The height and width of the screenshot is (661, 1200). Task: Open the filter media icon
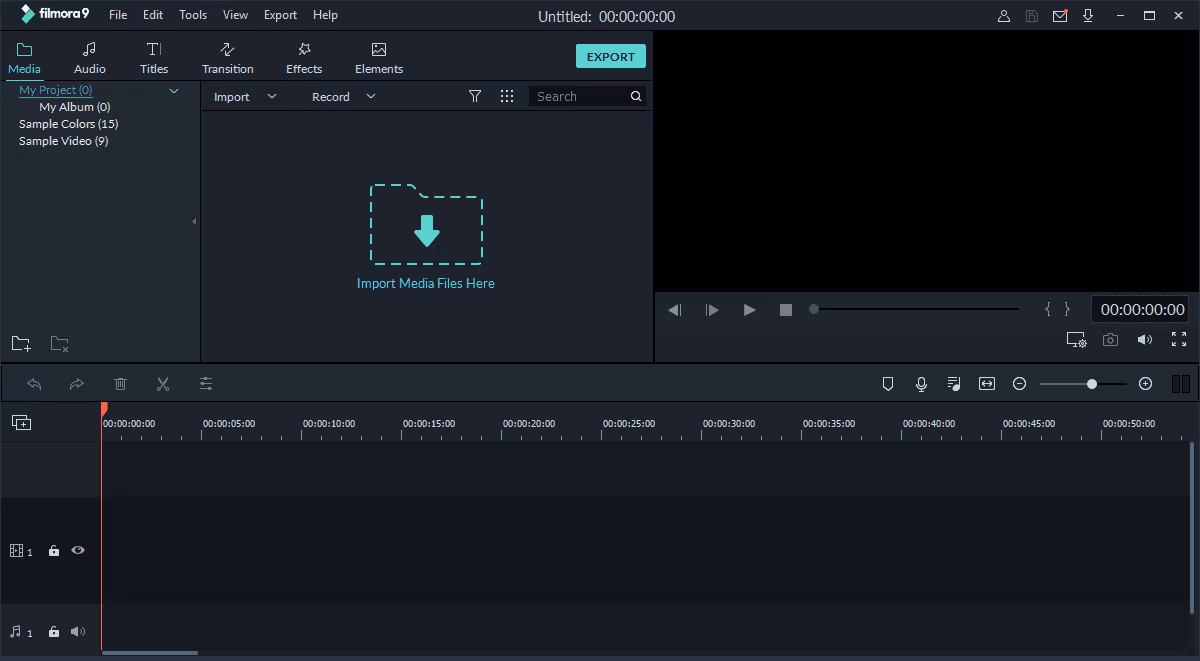pyautogui.click(x=475, y=96)
